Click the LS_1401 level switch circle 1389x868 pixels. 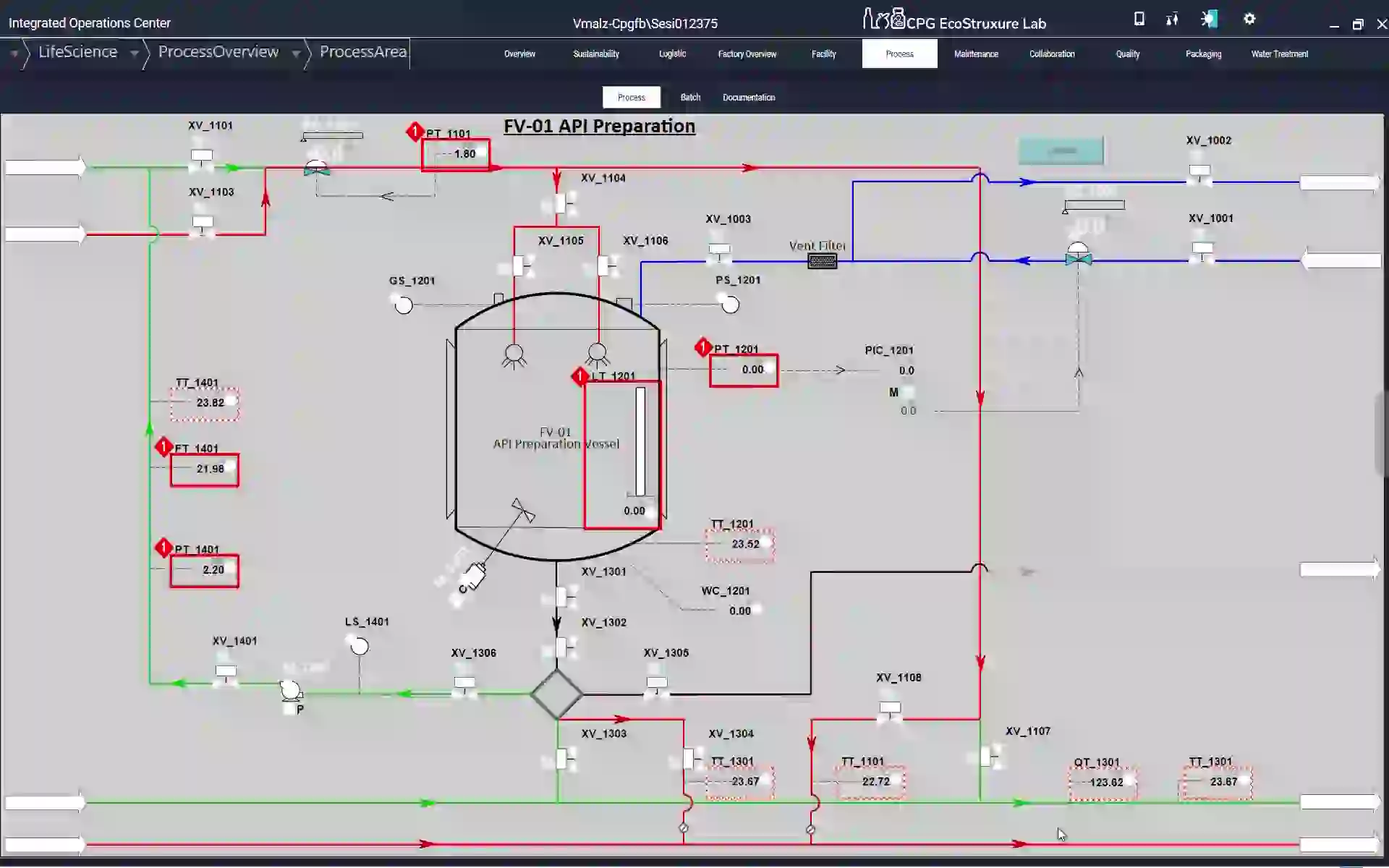click(360, 647)
